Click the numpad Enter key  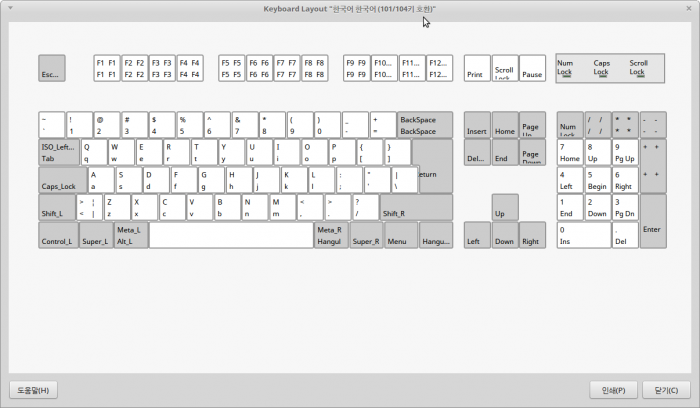tap(653, 221)
